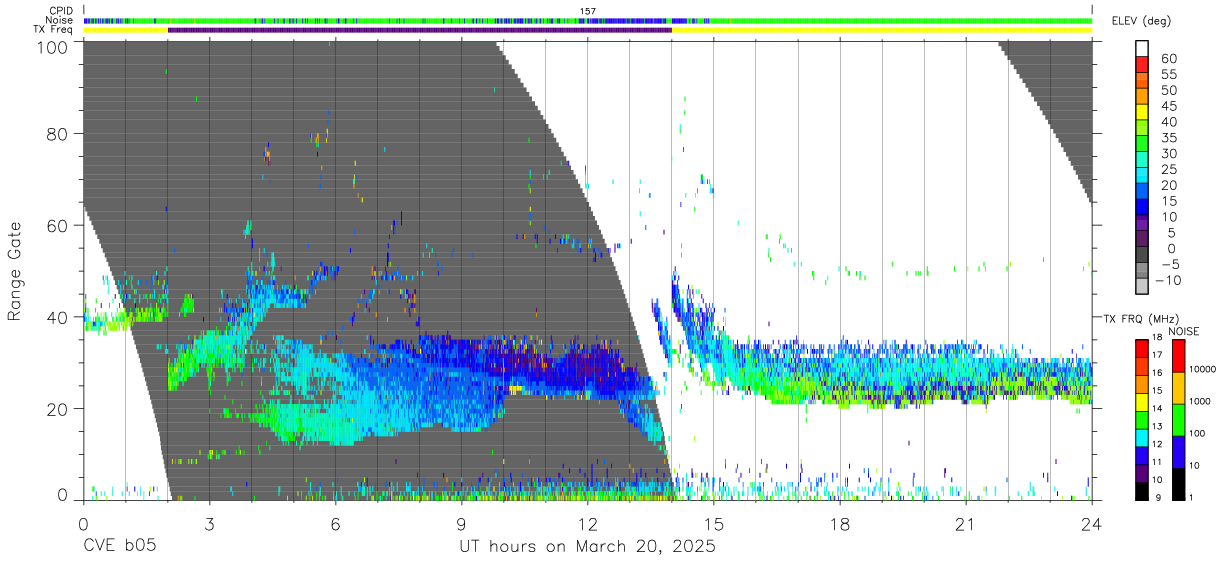Click the 'Range Gate' axis label

pyautogui.click(x=15, y=271)
